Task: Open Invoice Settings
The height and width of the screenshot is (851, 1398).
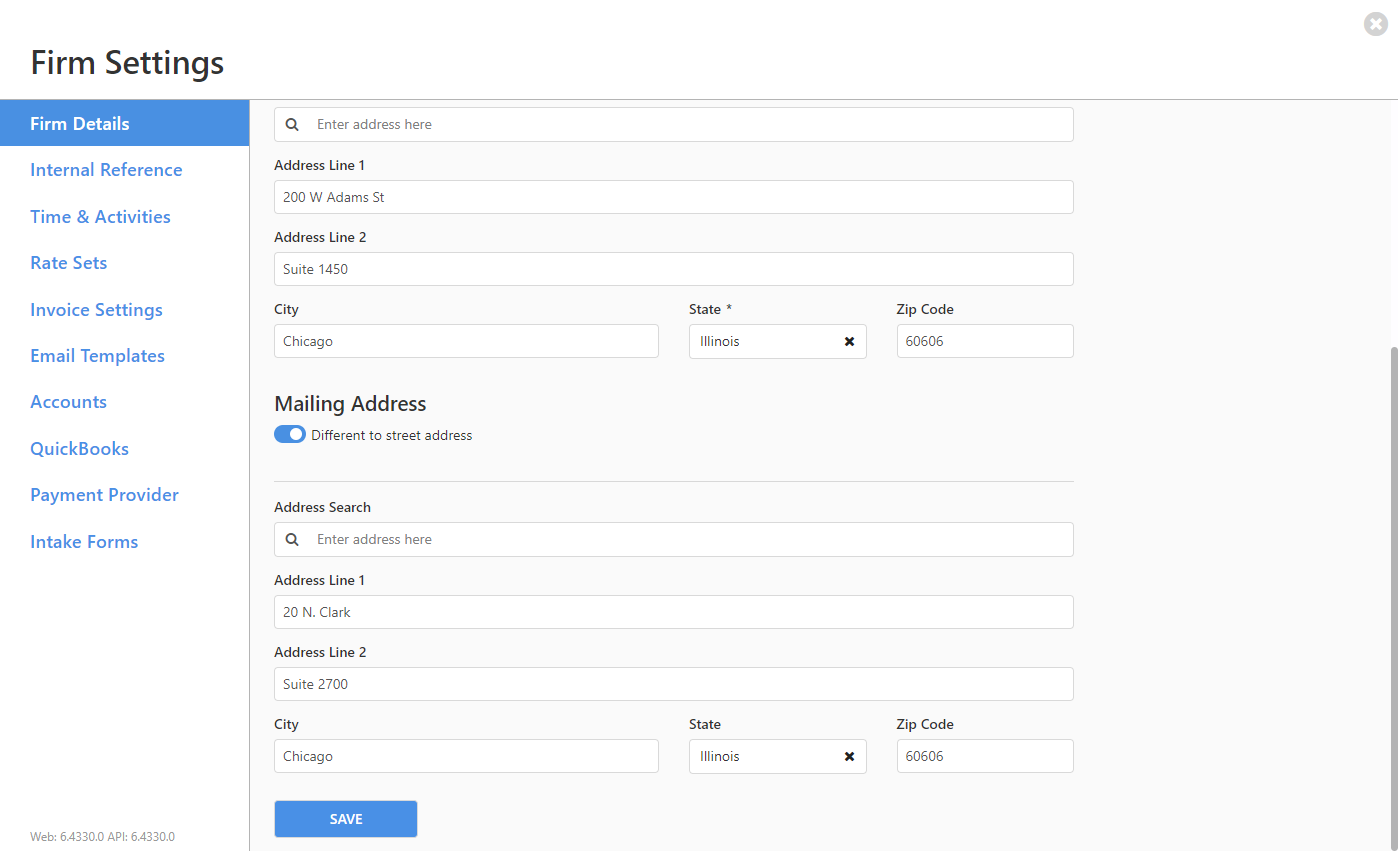Action: pos(96,309)
